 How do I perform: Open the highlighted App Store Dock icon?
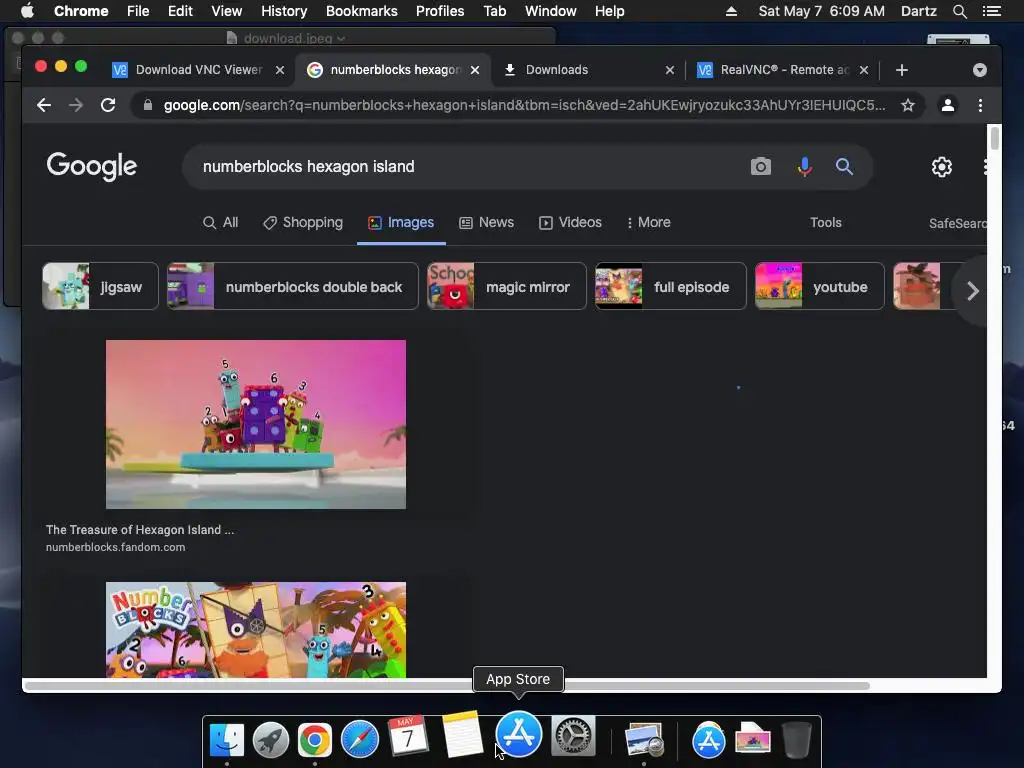(519, 734)
